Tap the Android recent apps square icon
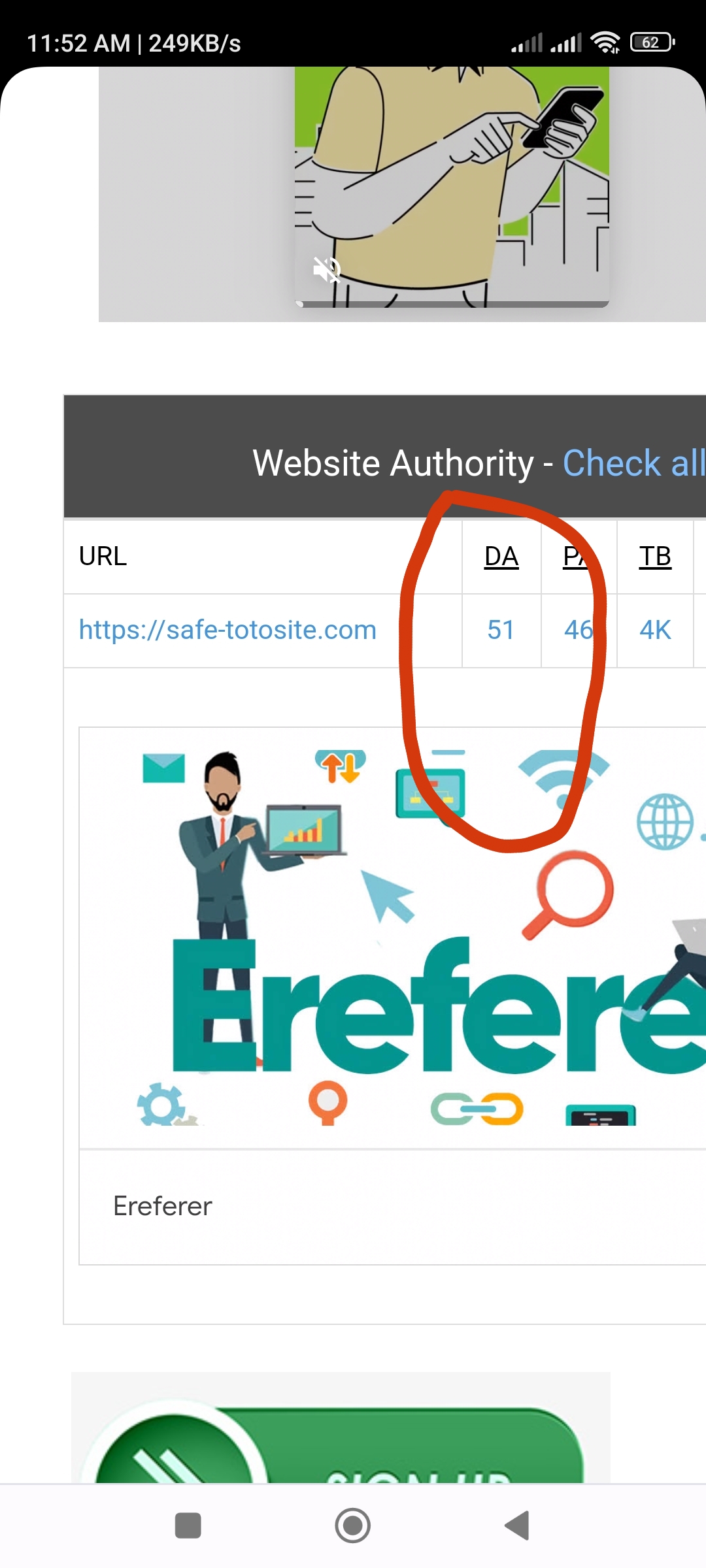The image size is (706, 1568). [x=188, y=1526]
